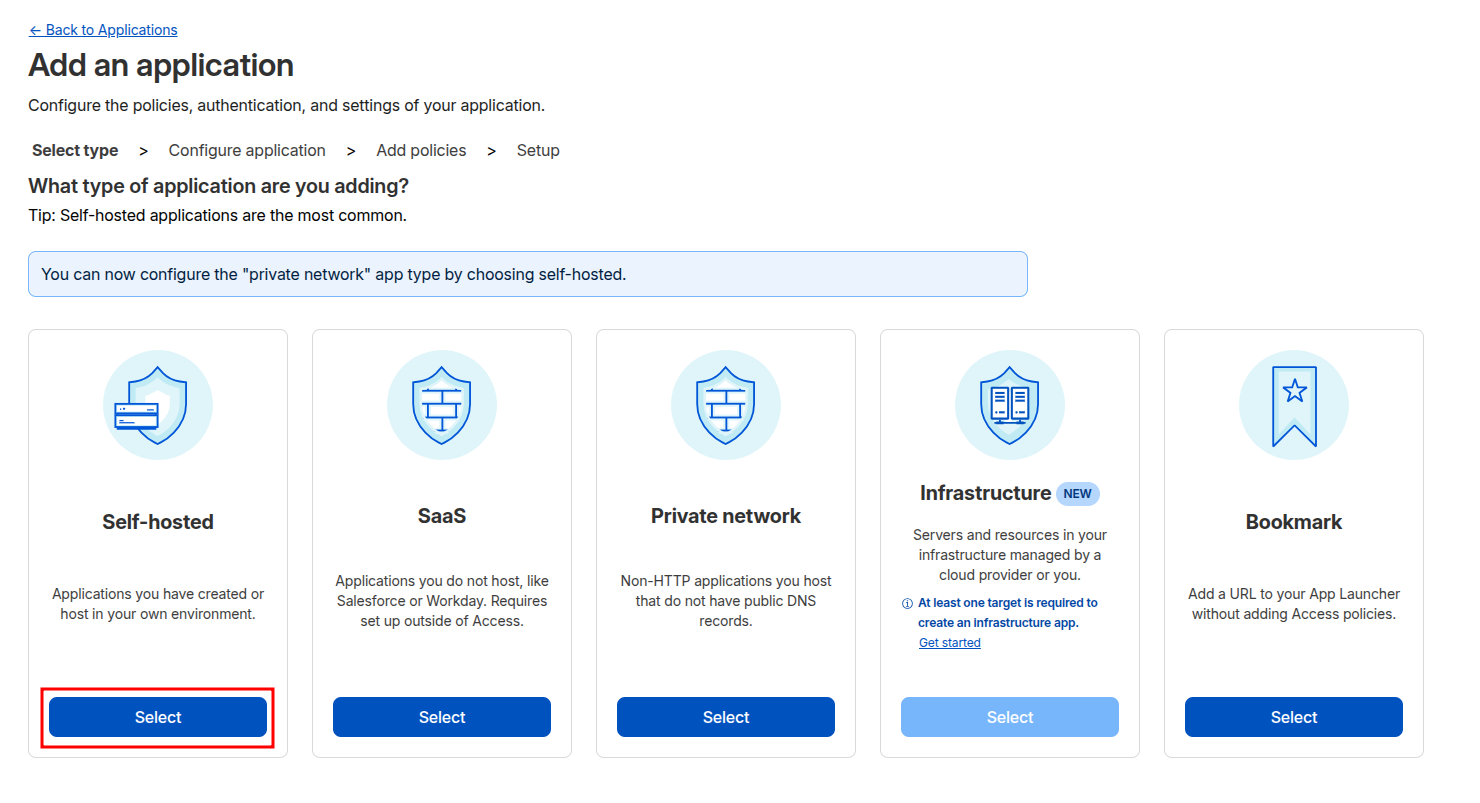Open the Setup step
The width and height of the screenshot is (1480, 803).
[x=538, y=150]
